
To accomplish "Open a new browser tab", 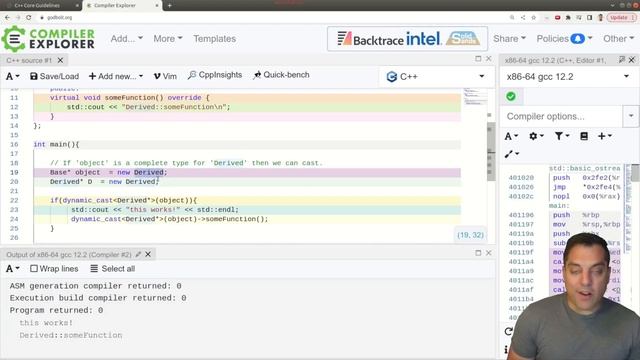I will point(169,5).
